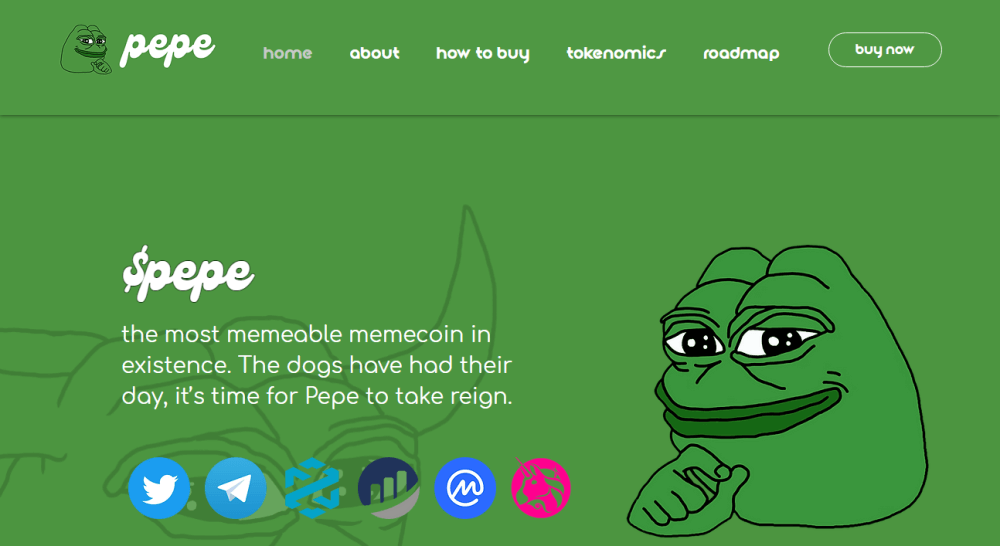Open the dark blue Etherscan chart icon
This screenshot has height=546, width=1000.
388,488
